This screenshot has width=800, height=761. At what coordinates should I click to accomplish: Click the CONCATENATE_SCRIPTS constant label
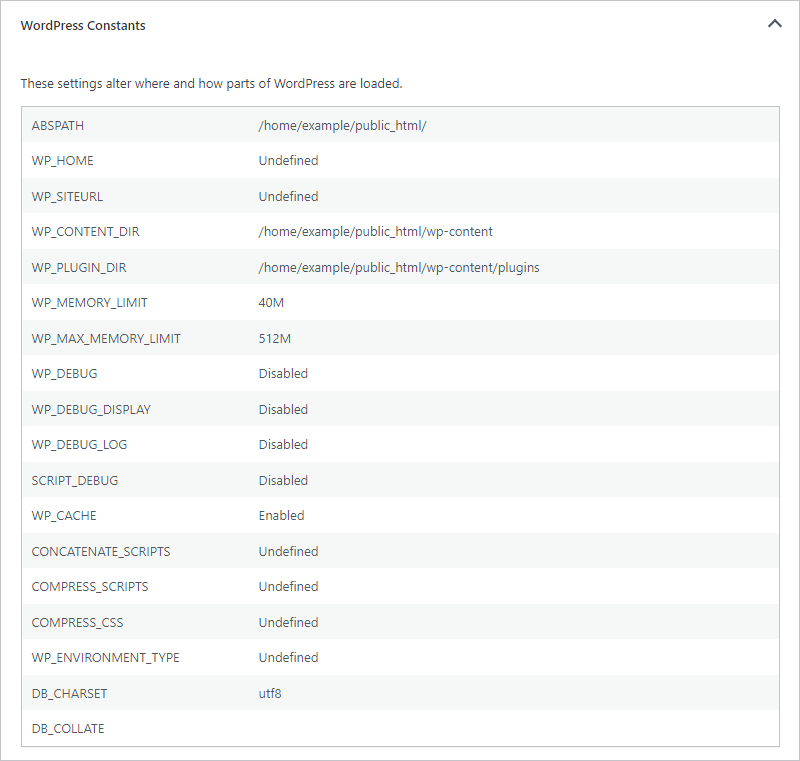[101, 551]
